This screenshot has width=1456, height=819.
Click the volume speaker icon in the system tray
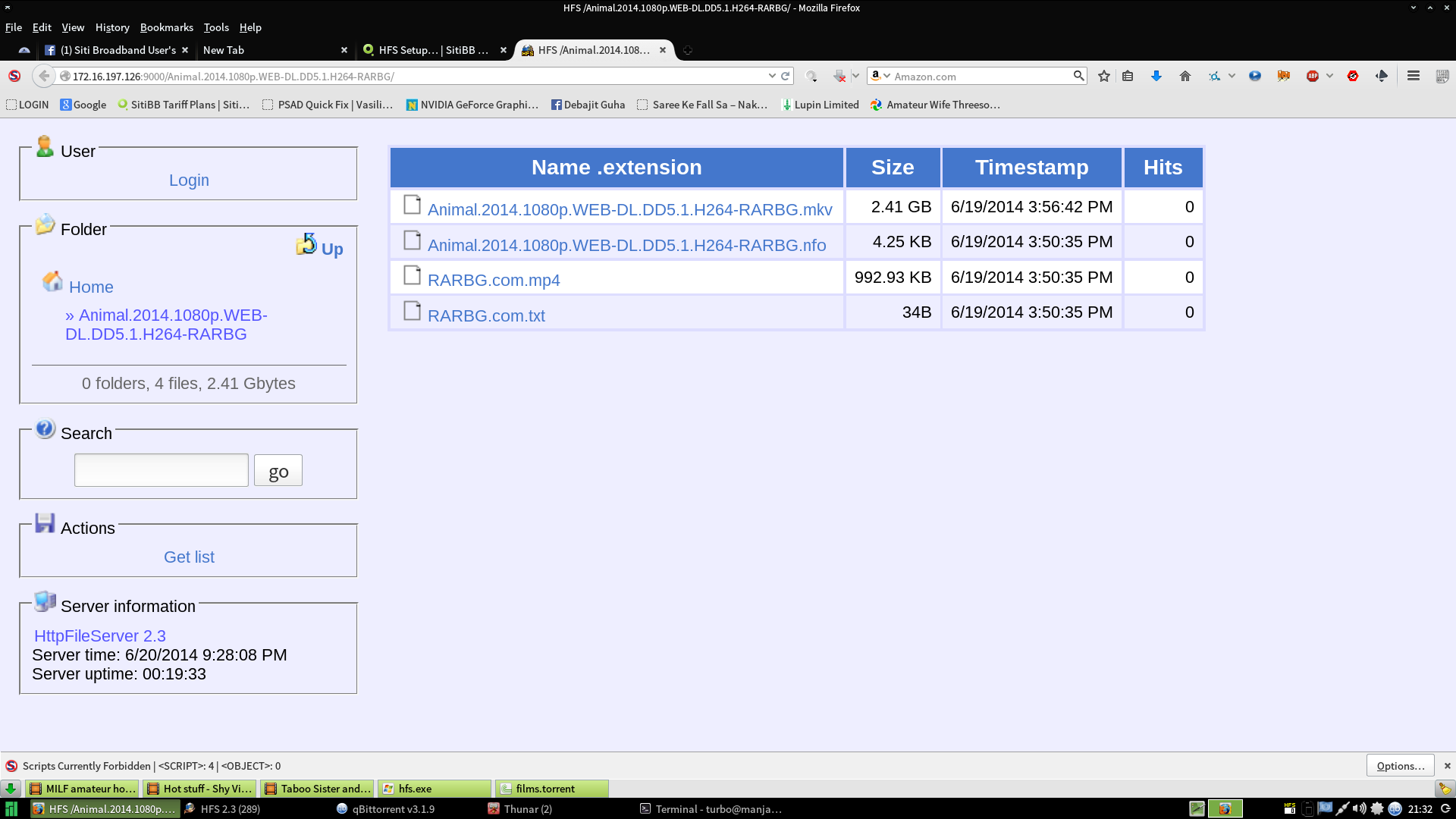coord(1359,808)
